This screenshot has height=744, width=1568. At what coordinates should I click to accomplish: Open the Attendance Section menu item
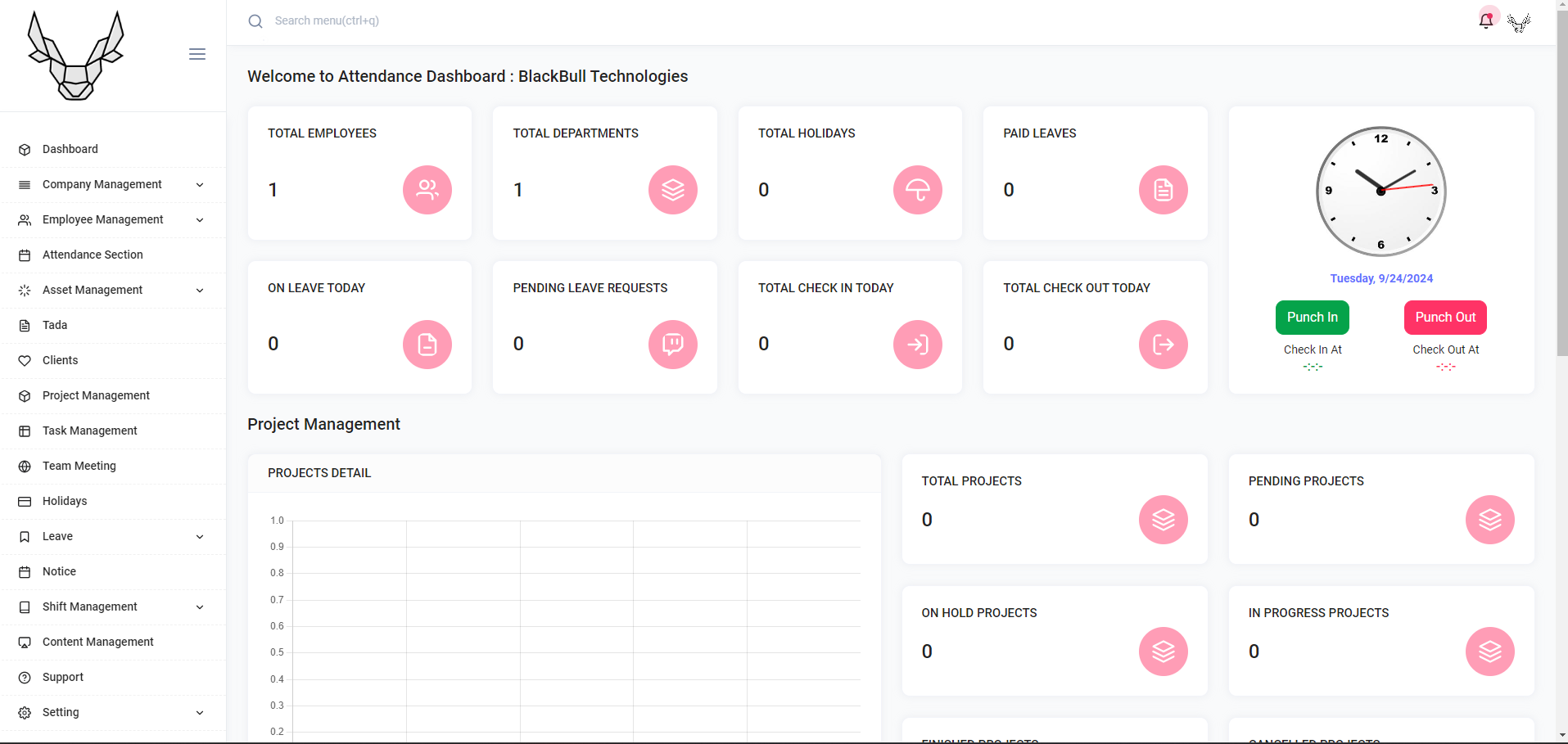pos(93,255)
